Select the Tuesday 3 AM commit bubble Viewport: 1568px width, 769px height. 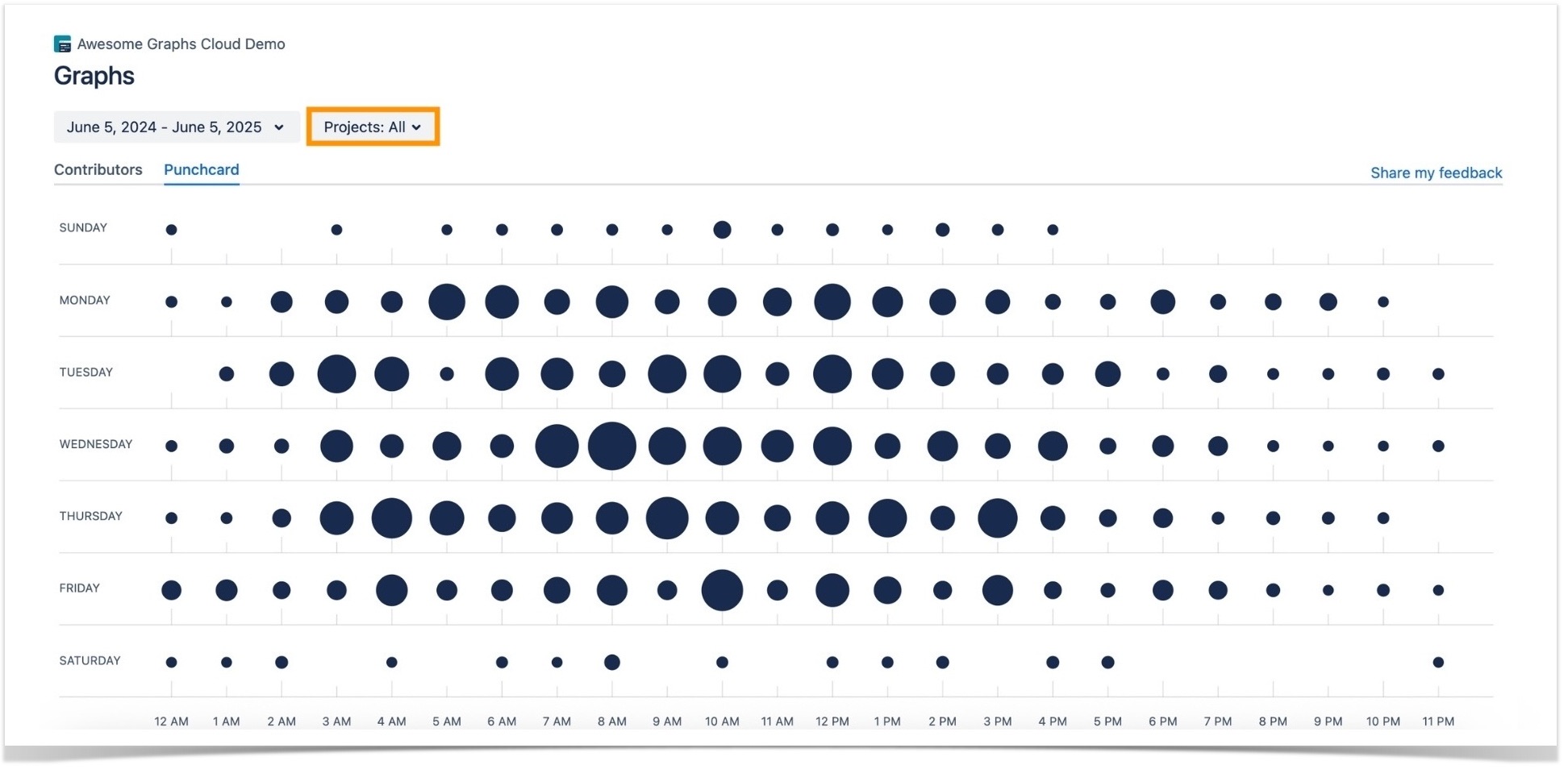click(x=337, y=373)
